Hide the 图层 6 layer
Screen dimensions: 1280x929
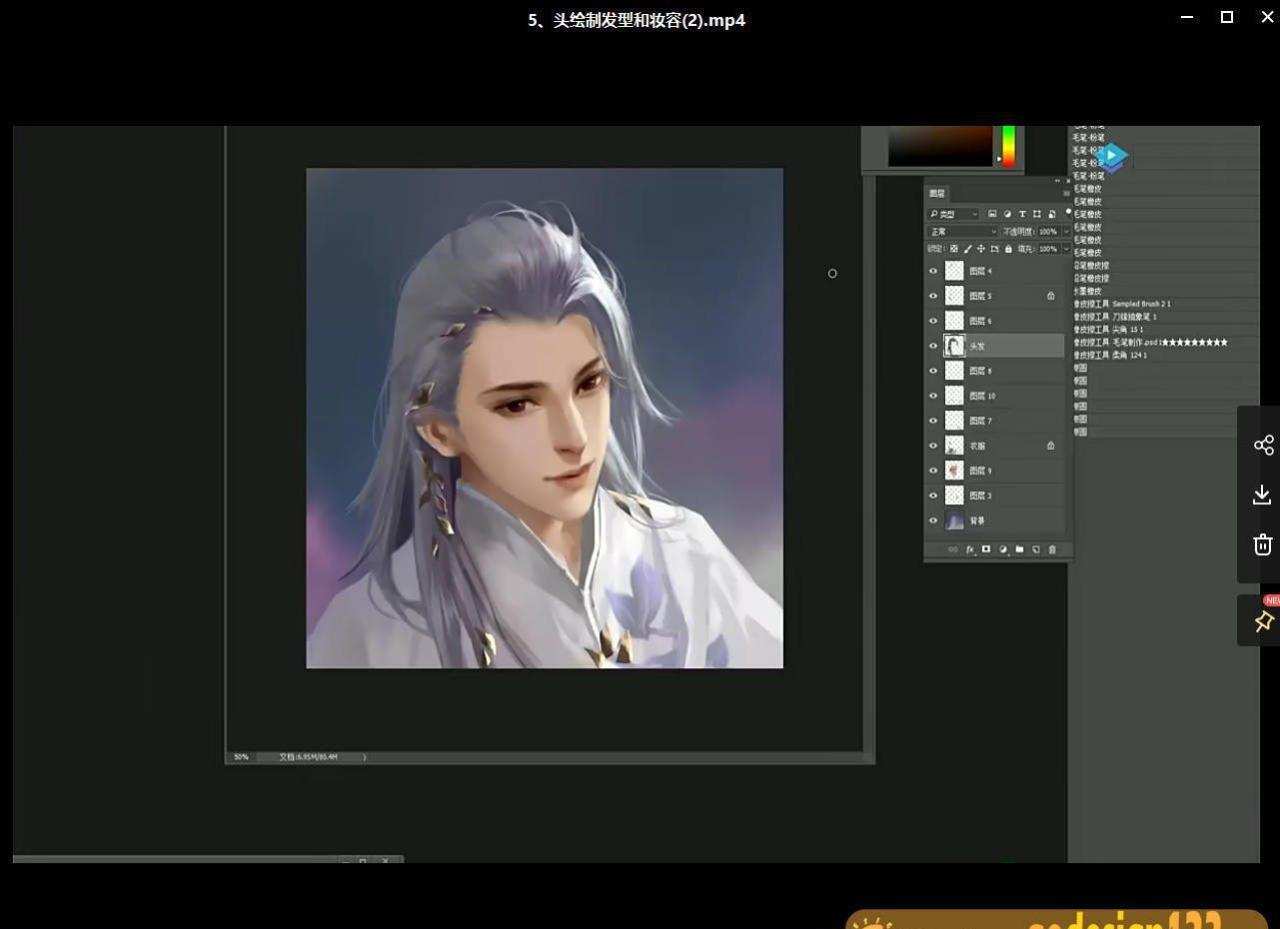point(933,321)
